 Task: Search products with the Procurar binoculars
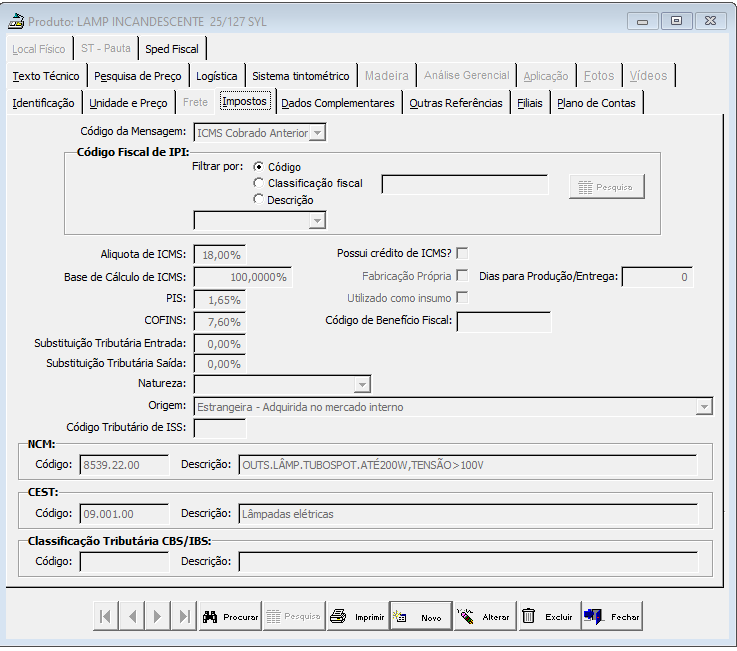click(230, 616)
